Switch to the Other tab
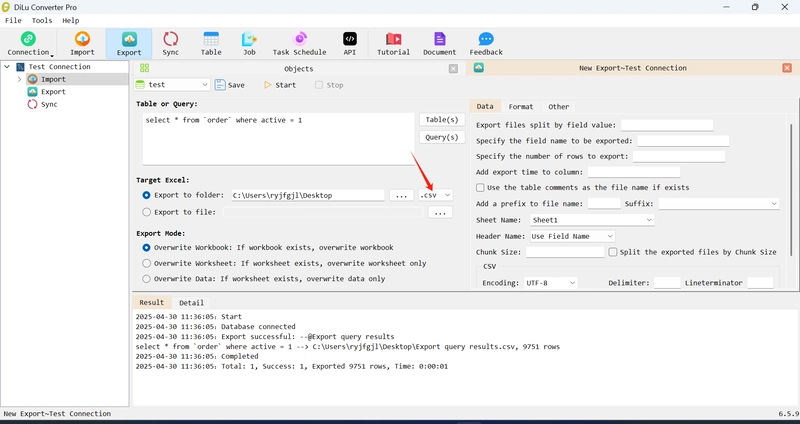This screenshot has width=800, height=424. pyautogui.click(x=558, y=107)
